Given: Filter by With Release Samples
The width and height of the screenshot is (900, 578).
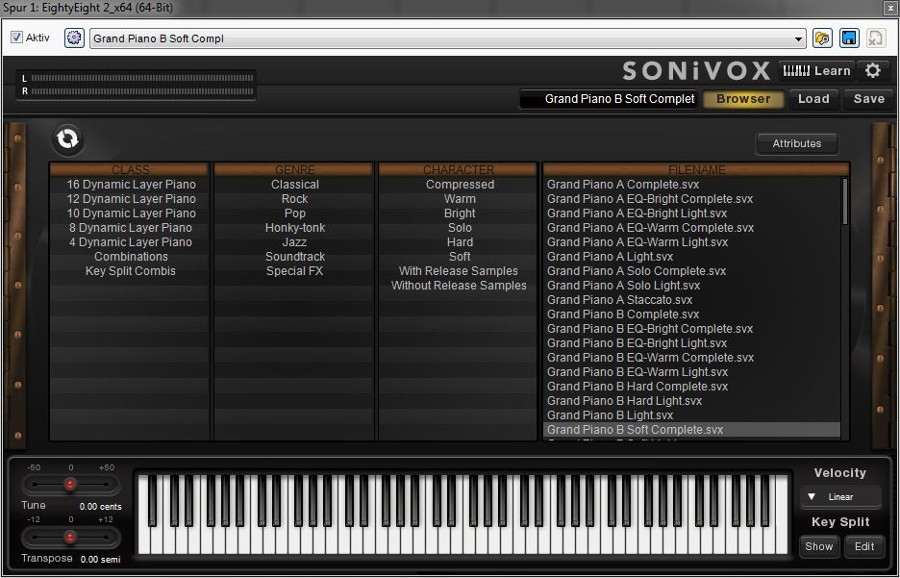Looking at the screenshot, I should tap(459, 271).
